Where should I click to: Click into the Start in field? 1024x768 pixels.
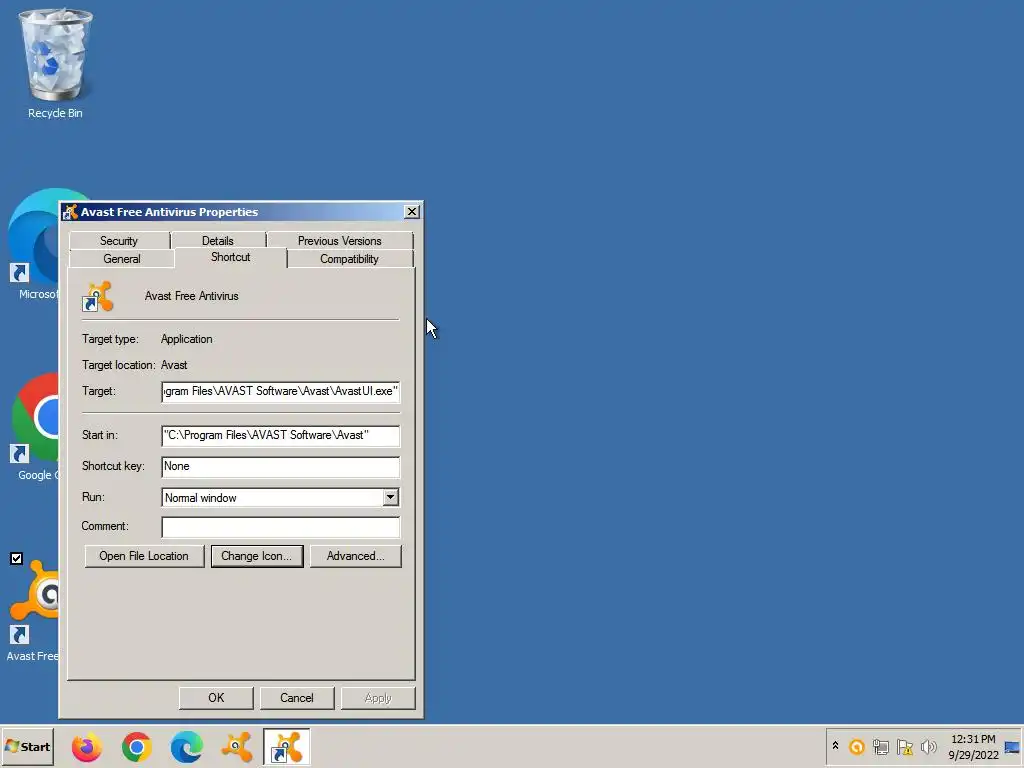pos(280,436)
